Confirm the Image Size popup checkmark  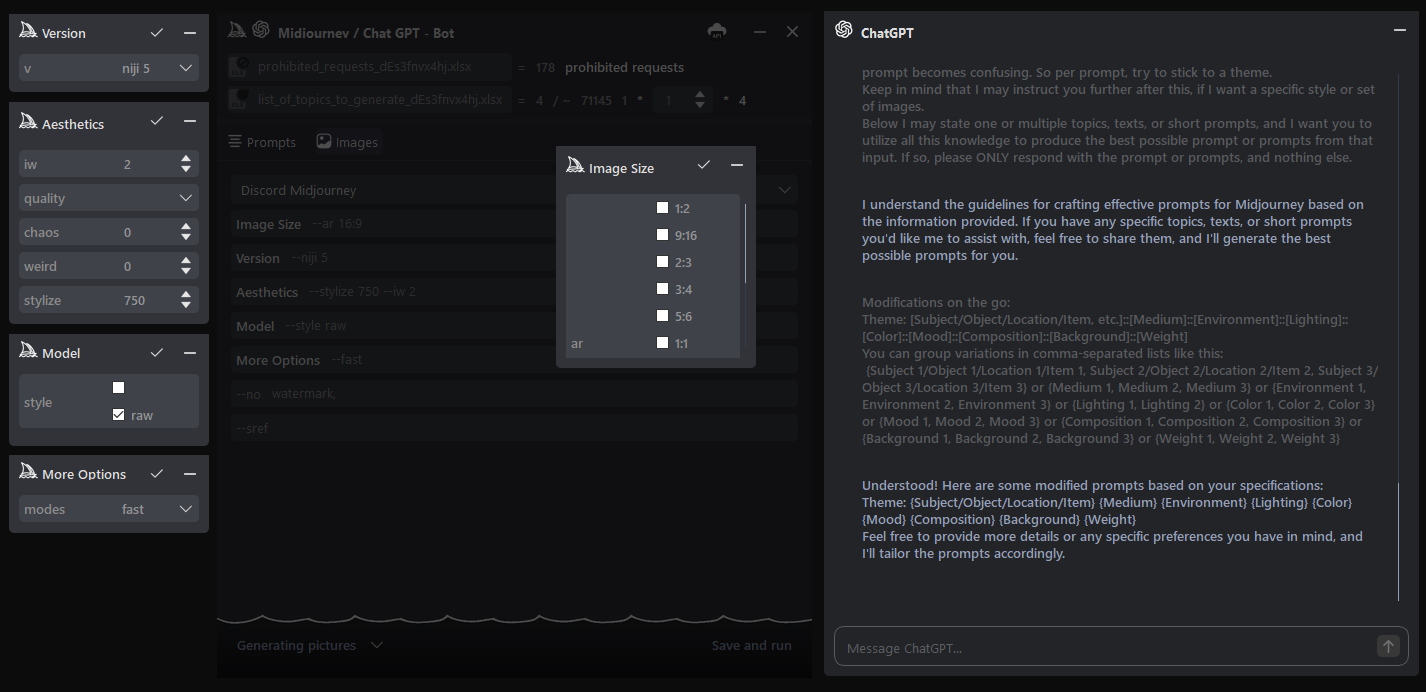coord(704,165)
